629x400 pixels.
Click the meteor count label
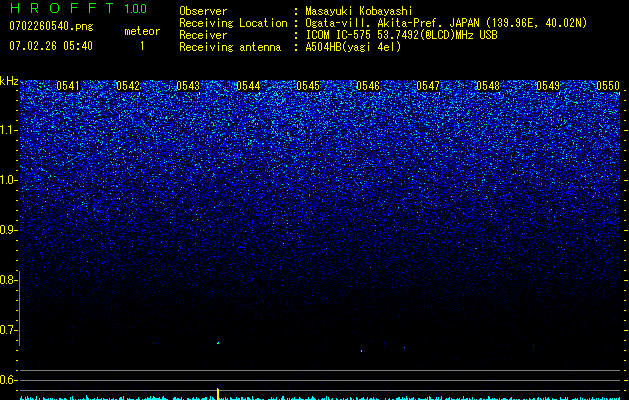click(x=142, y=31)
